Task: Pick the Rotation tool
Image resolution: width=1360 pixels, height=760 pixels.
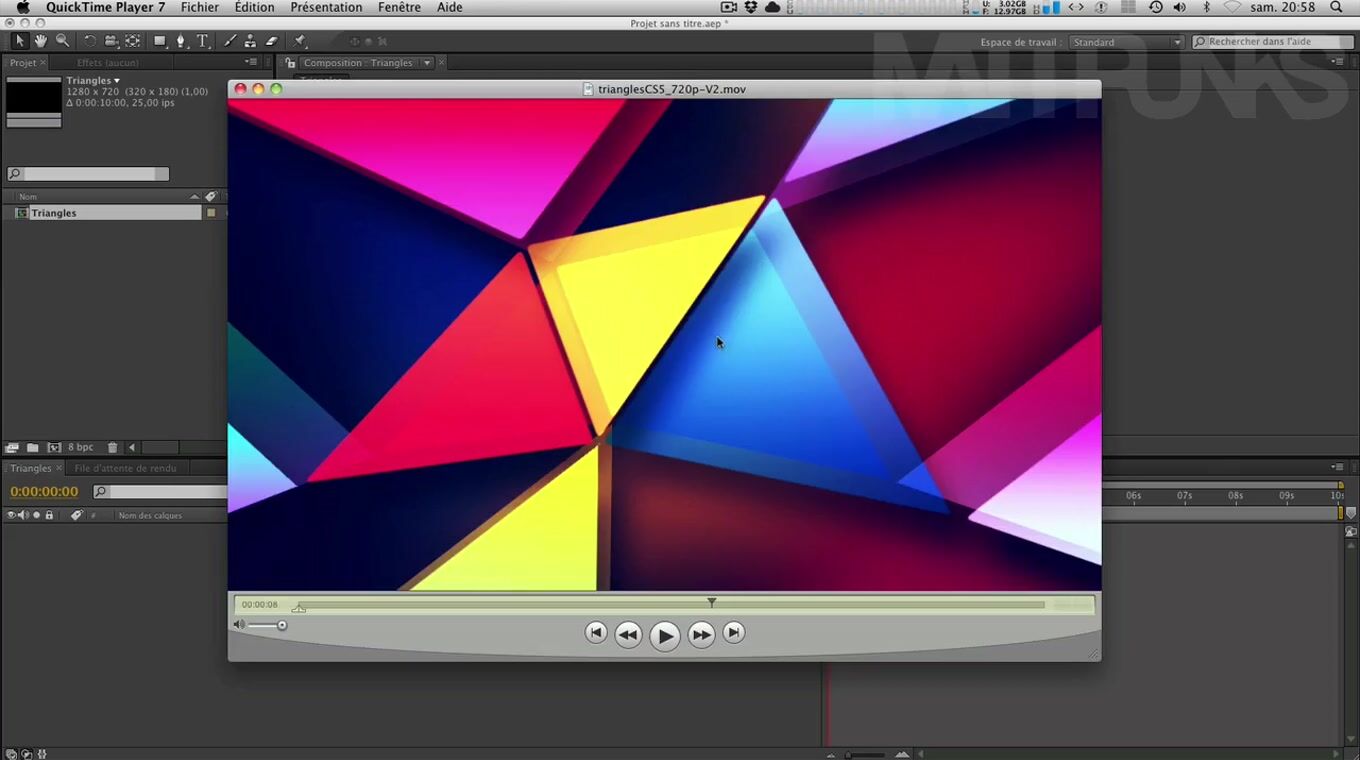Action: click(90, 41)
